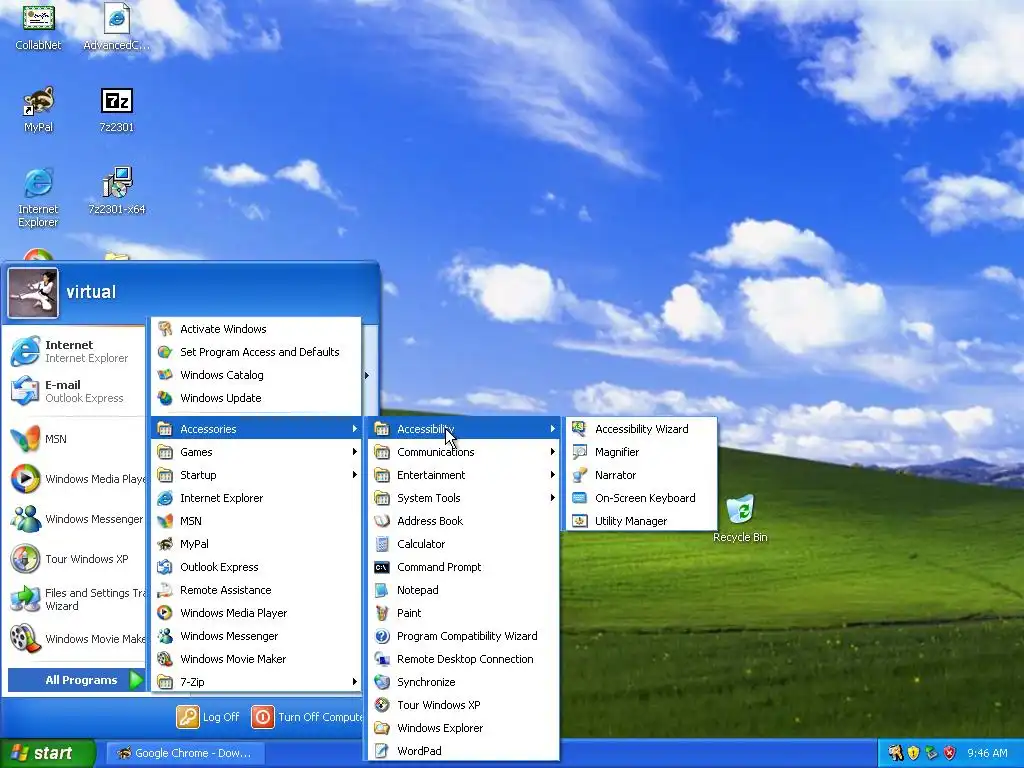The image size is (1024, 768).
Task: Click the red security shield tray icon
Action: (x=950, y=753)
